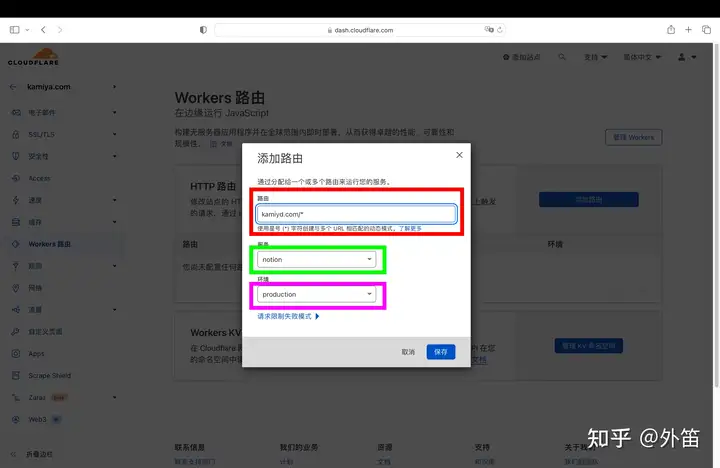Open the user account dropdown
The image size is (720, 468).
click(x=687, y=57)
